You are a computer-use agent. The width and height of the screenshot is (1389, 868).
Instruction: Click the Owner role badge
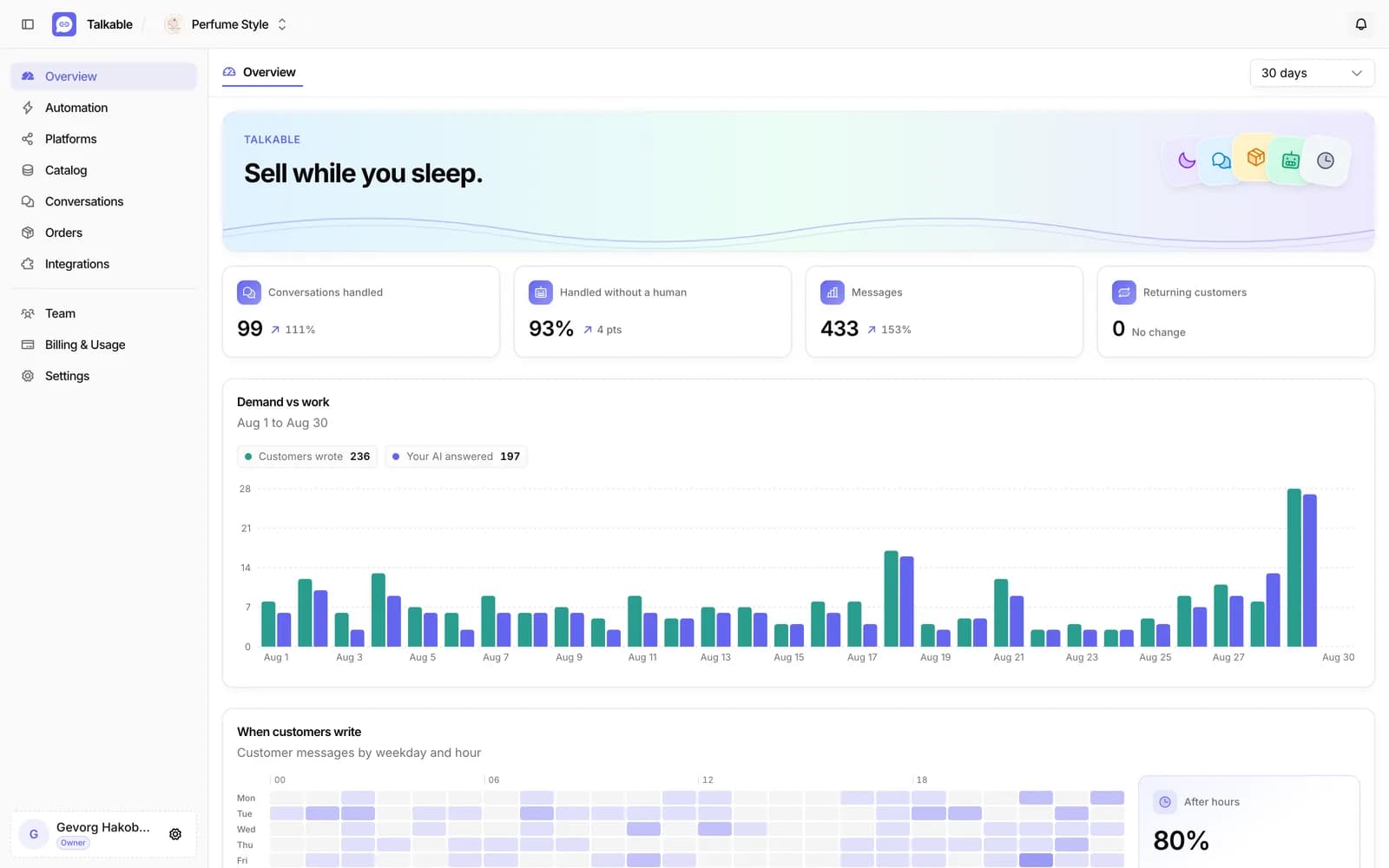pyautogui.click(x=73, y=843)
